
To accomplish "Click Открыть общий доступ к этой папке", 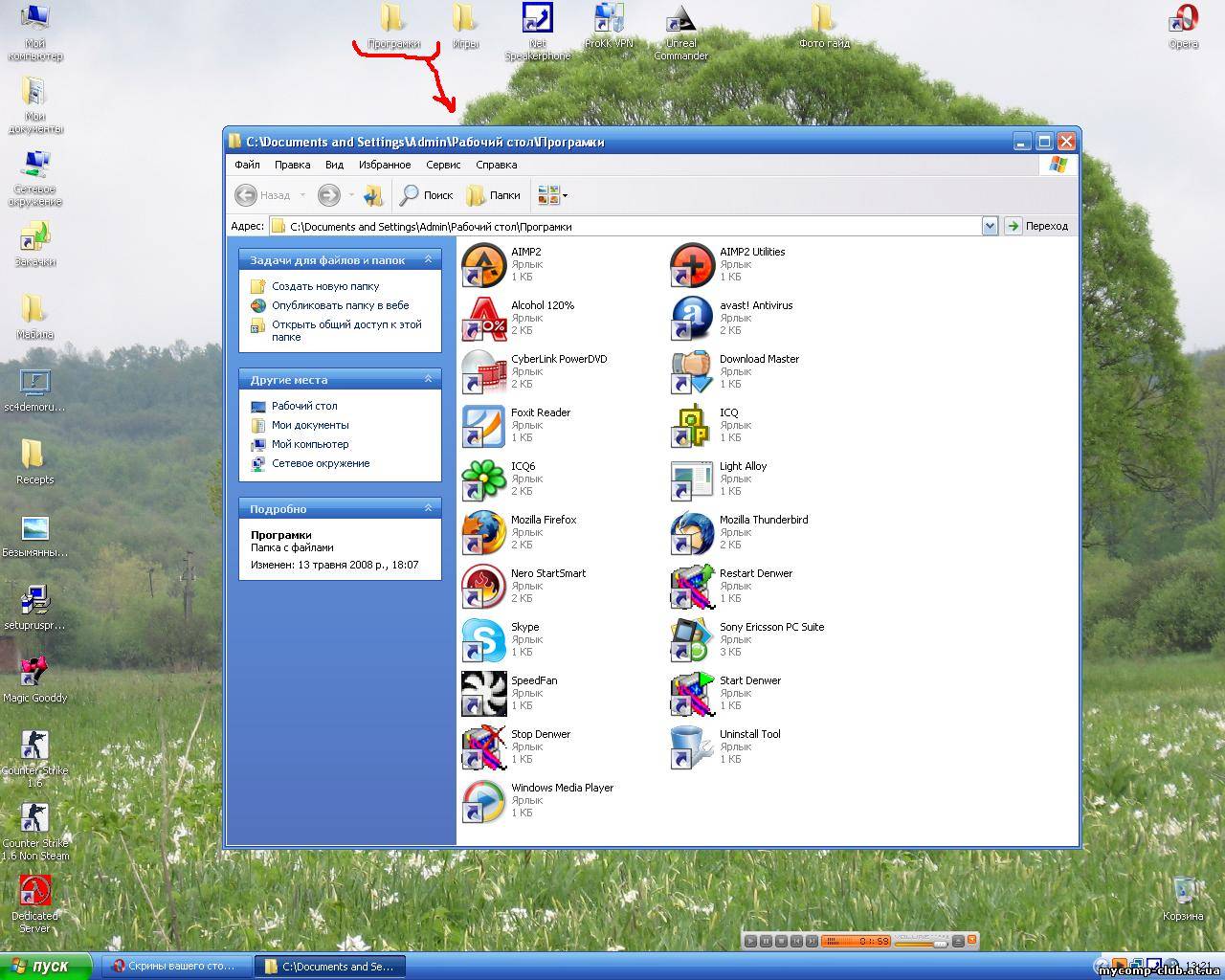I will click(346, 330).
